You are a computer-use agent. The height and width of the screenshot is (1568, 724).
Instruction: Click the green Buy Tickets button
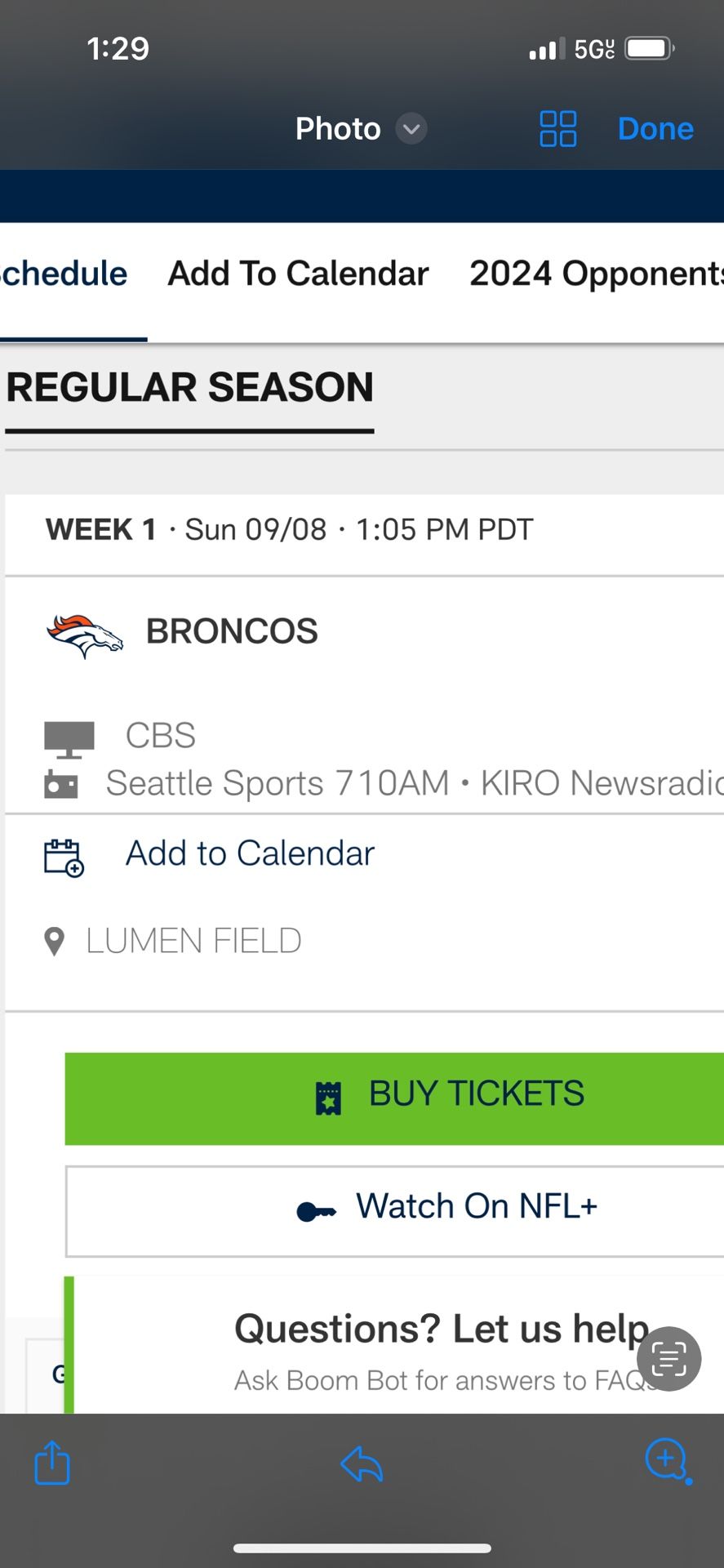(394, 1098)
